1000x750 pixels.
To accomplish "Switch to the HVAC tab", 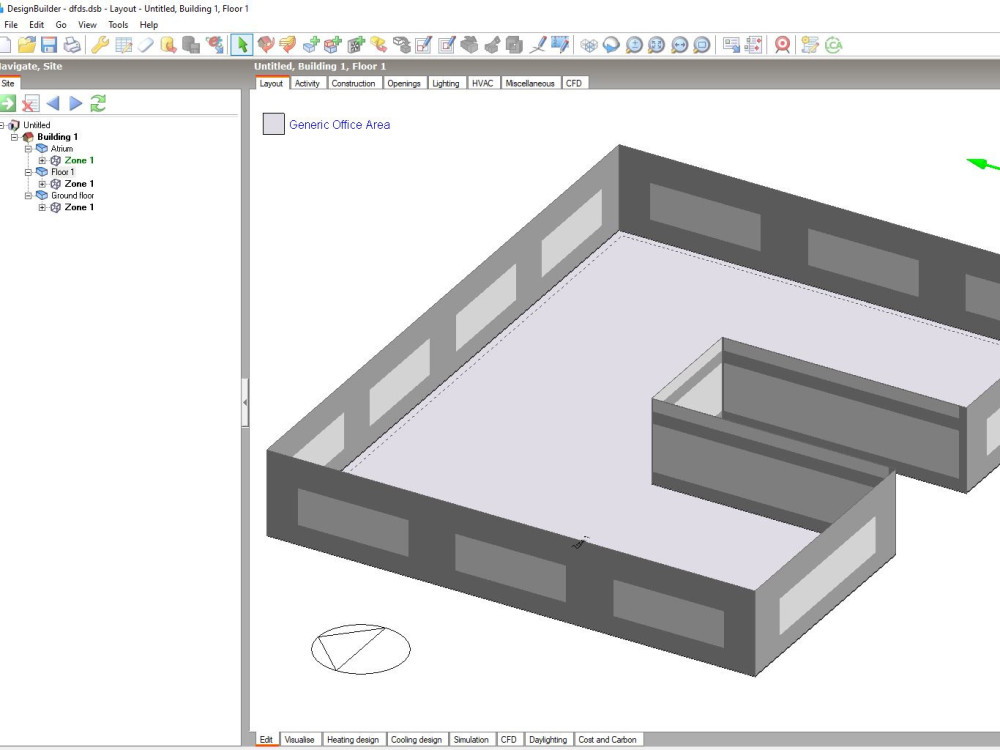I will coord(482,83).
